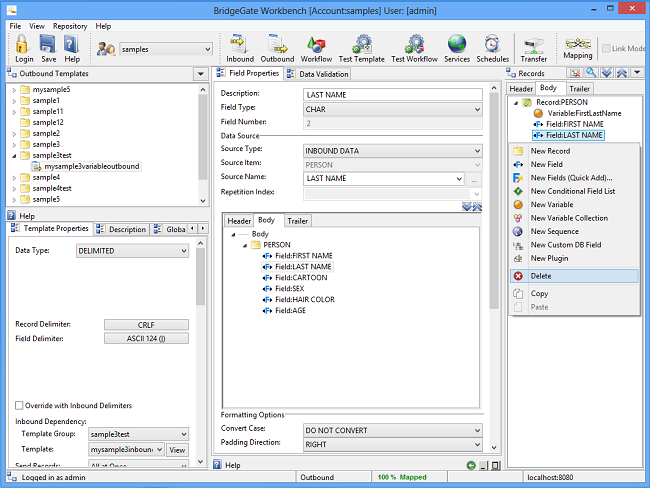Screen dimensions: 650x488
Task: Click the CRLF record delimiter button
Action: click(146, 325)
